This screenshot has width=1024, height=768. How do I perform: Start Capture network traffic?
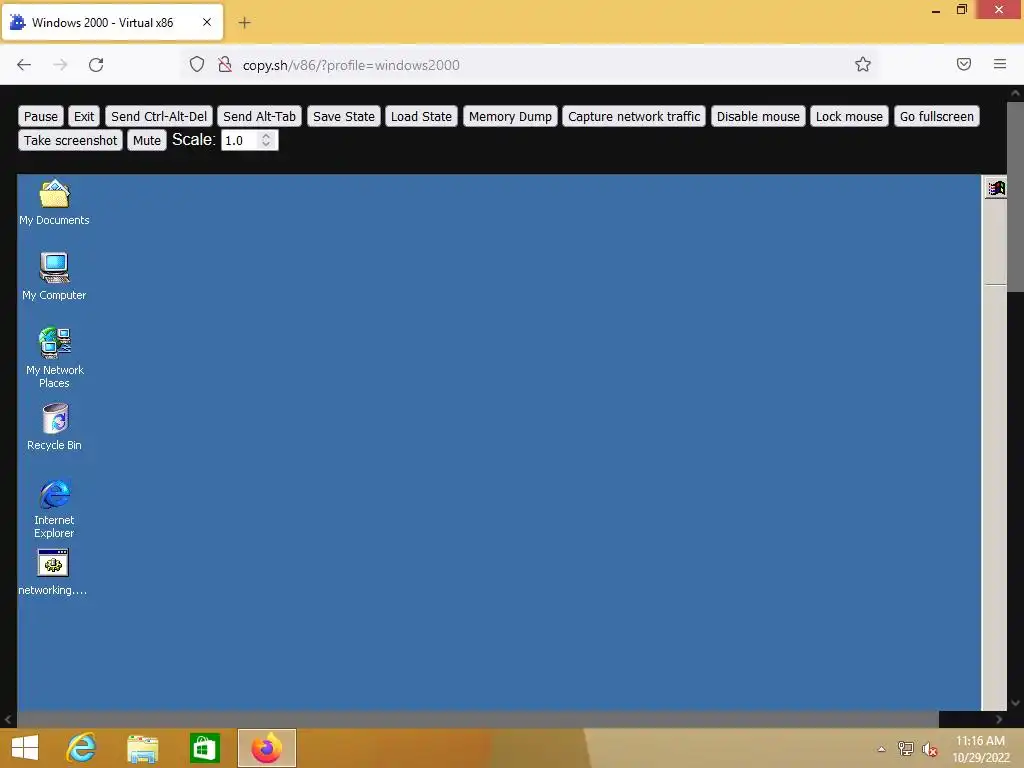click(x=633, y=116)
